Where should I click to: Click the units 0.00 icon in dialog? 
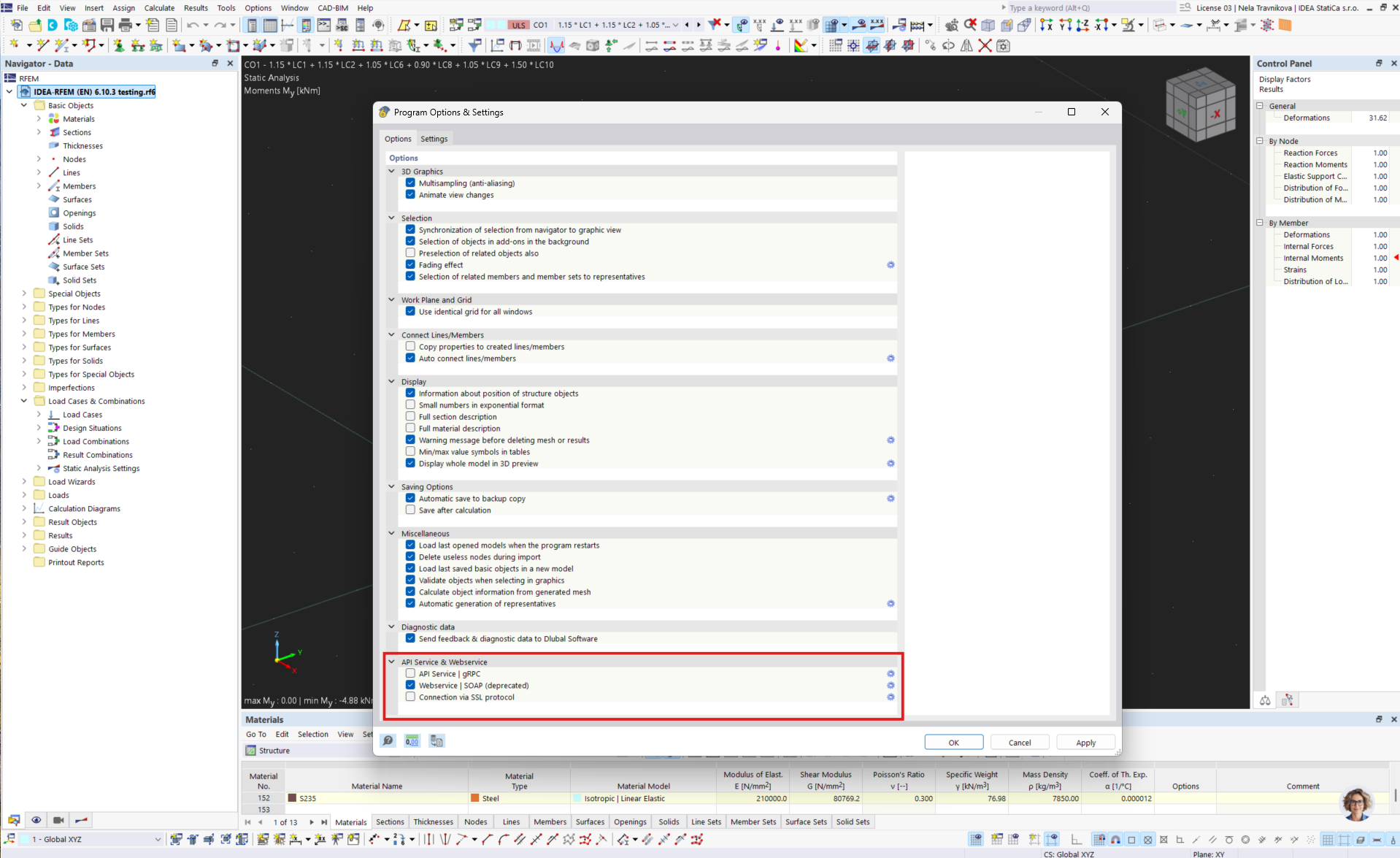tap(412, 741)
